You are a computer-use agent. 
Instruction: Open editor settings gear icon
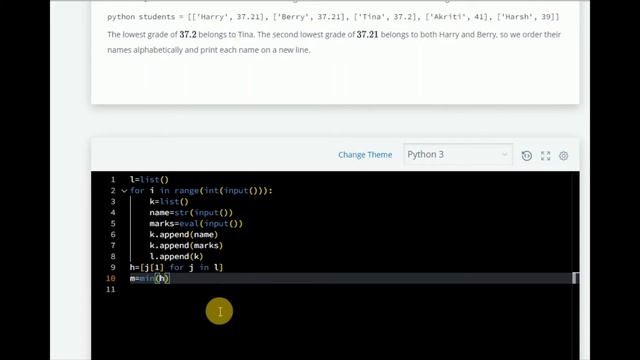pos(564,156)
